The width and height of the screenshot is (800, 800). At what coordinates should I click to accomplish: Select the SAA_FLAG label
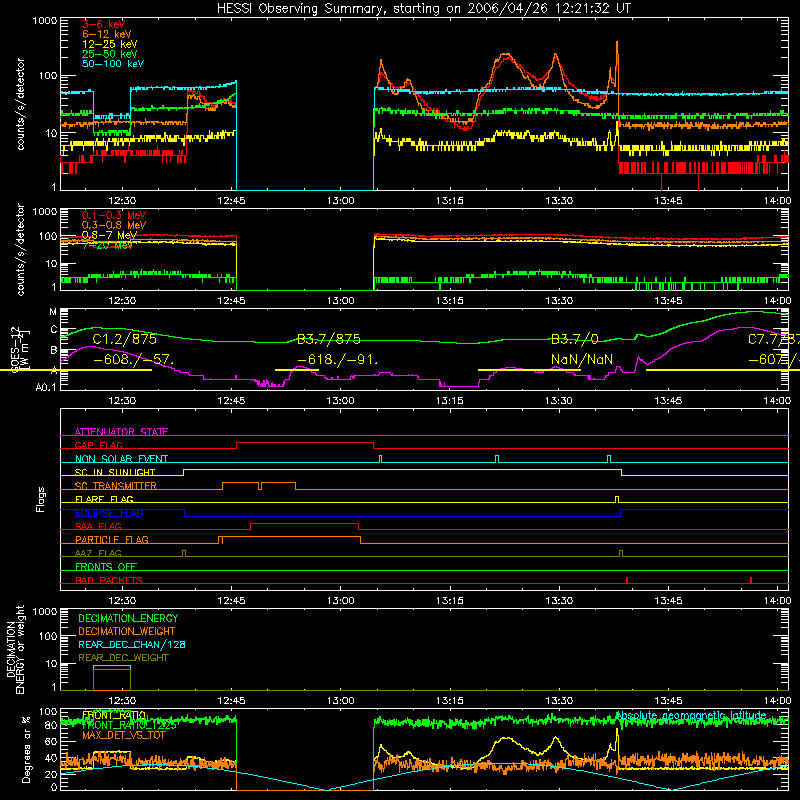tap(98, 526)
